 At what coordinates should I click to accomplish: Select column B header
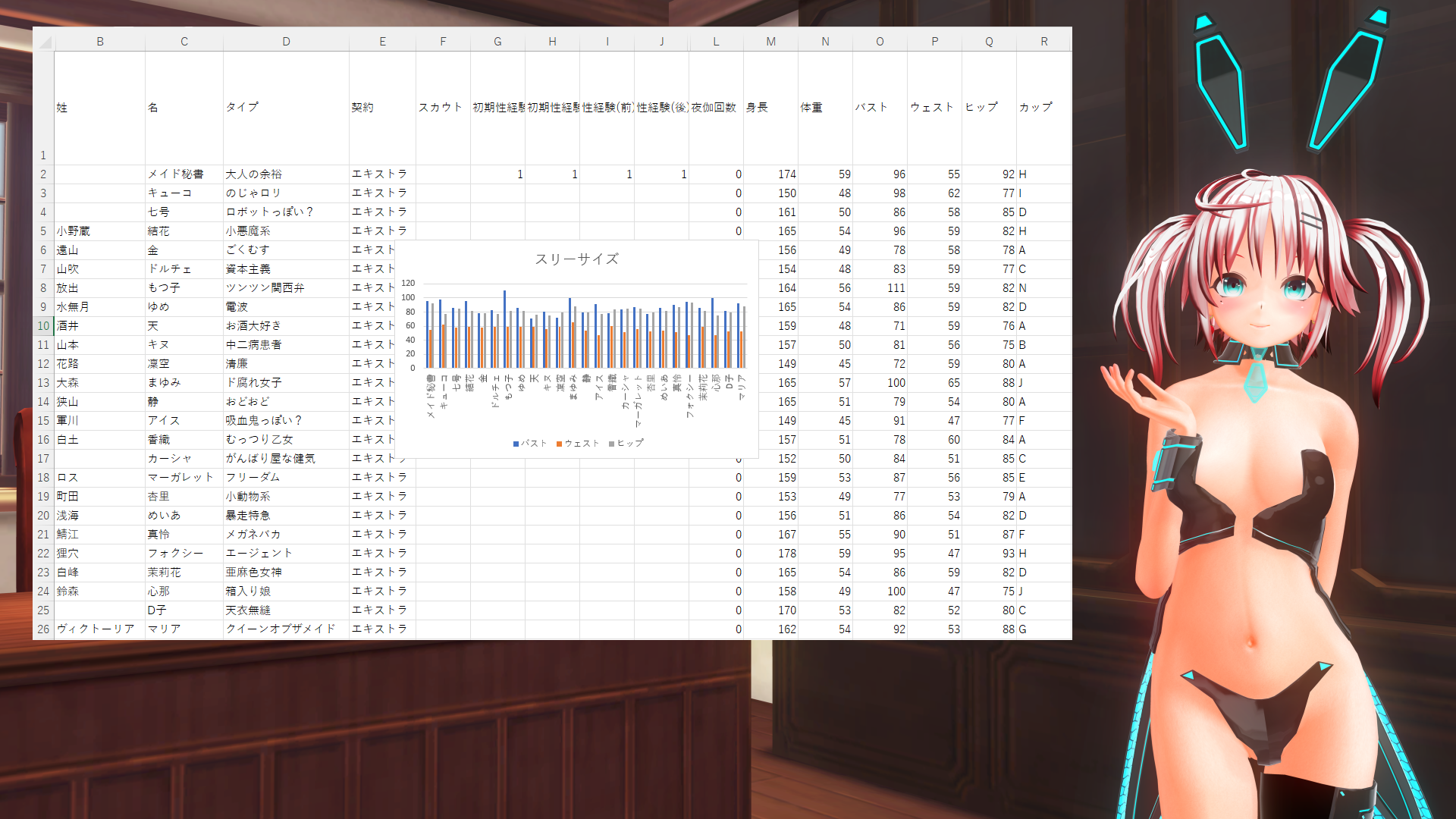pos(99,42)
